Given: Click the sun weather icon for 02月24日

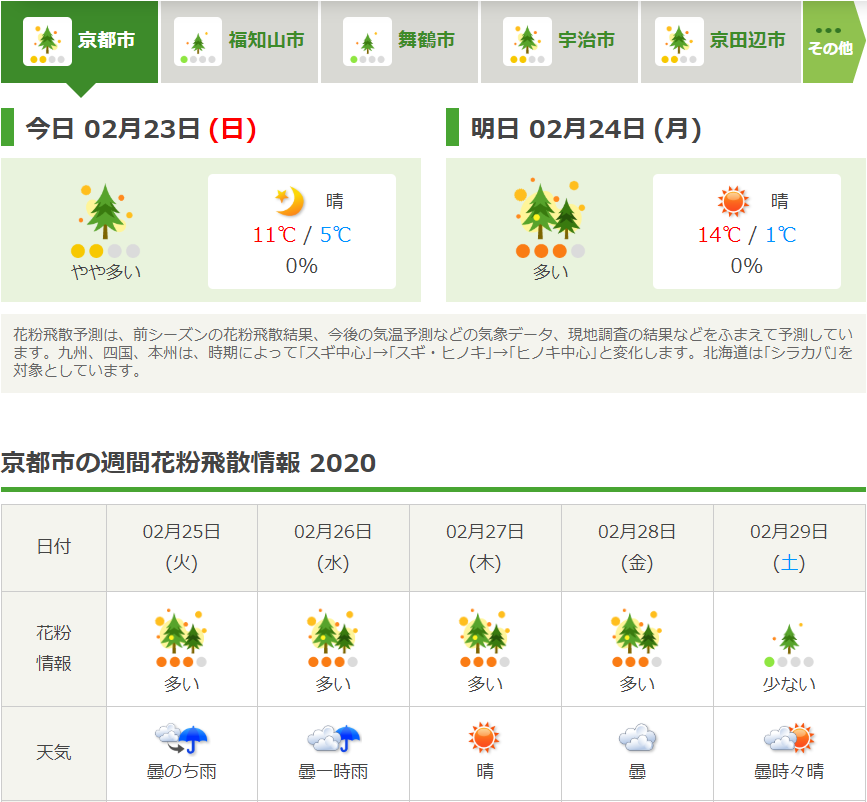Looking at the screenshot, I should tap(733, 201).
